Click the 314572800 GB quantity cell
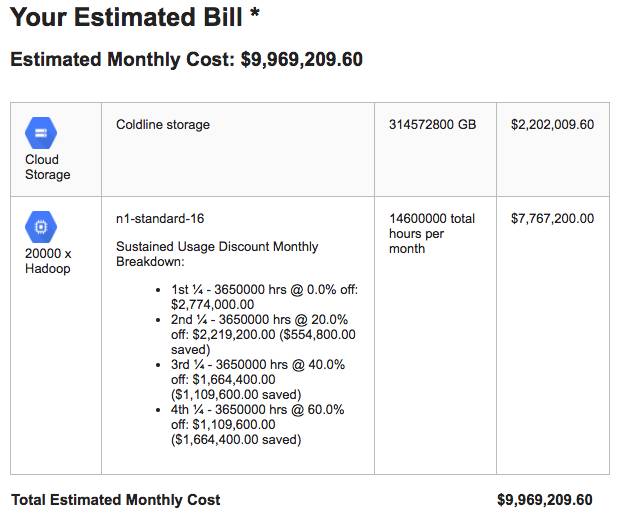 [433, 124]
